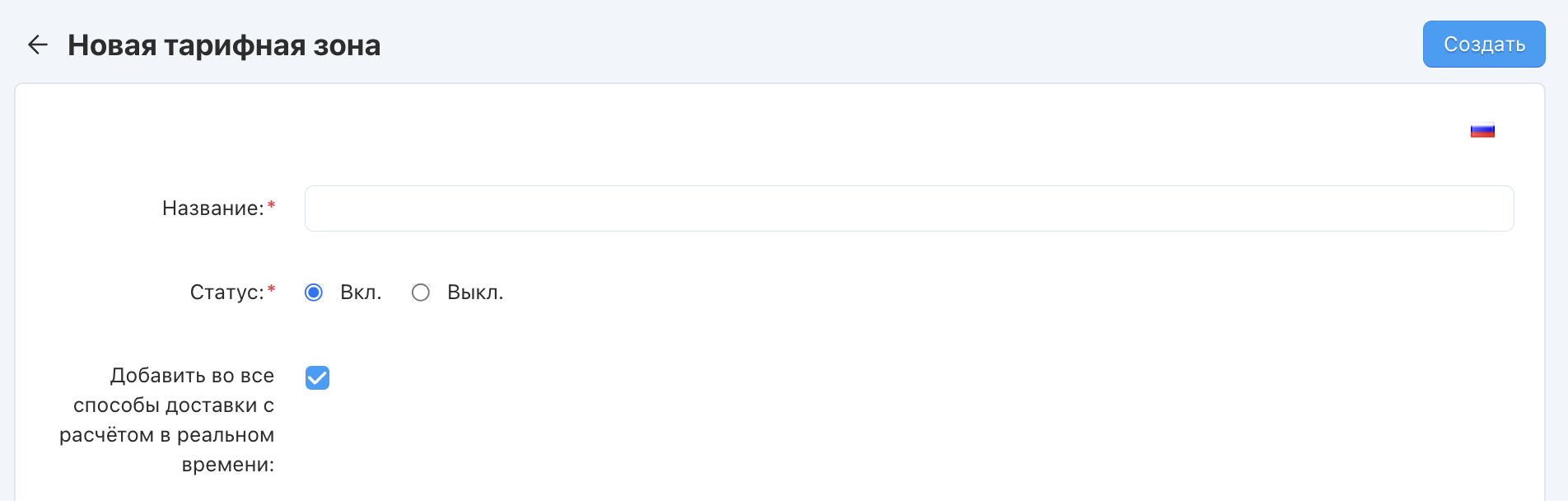Click the 'расчётом в реальном' label line
This screenshot has height=501, width=1568.
[x=166, y=435]
